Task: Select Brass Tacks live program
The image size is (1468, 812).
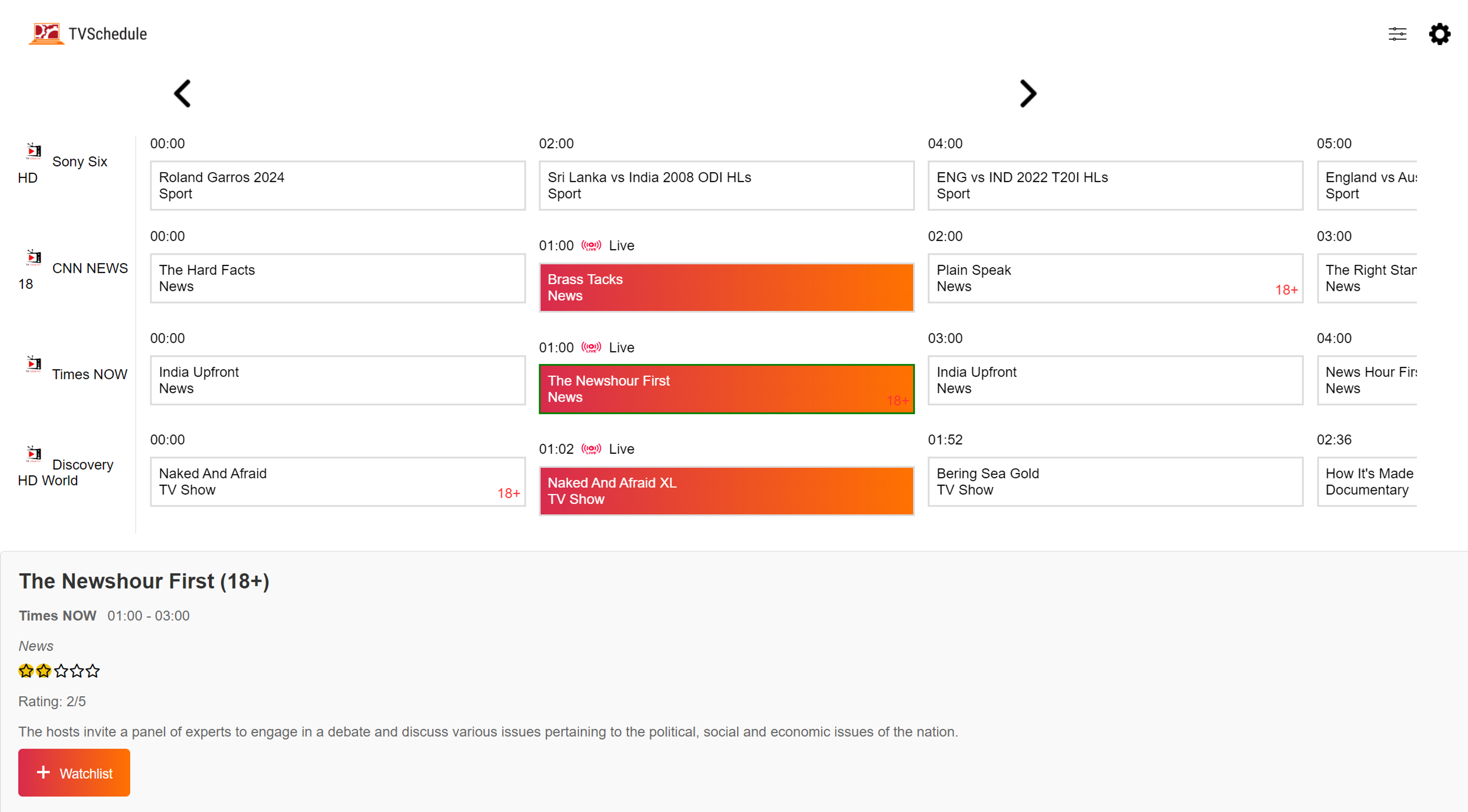Action: (726, 287)
